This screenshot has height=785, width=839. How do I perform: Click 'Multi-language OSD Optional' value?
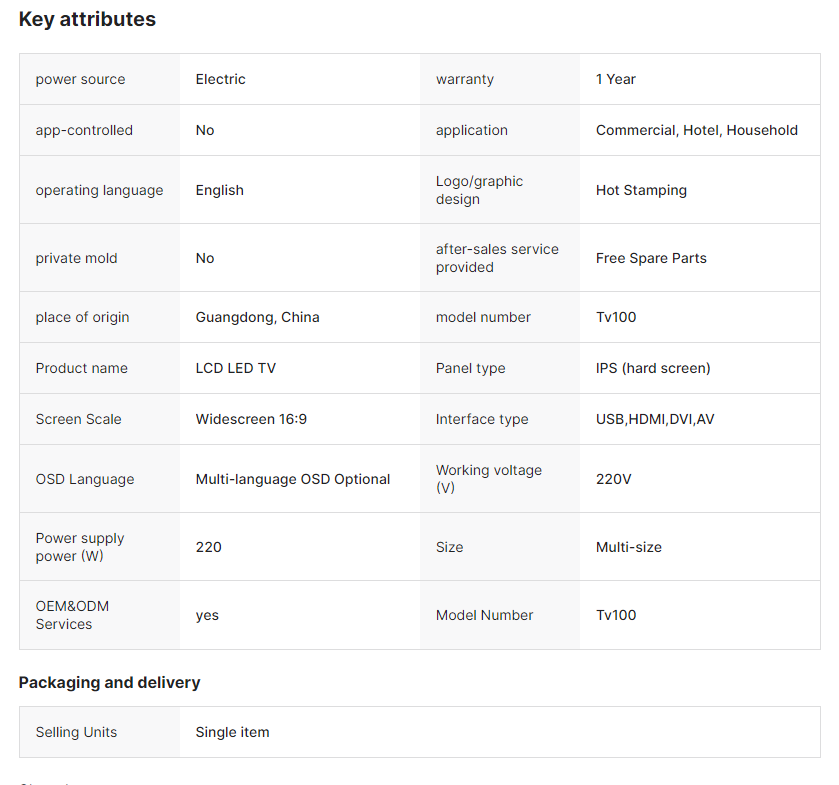coord(292,479)
